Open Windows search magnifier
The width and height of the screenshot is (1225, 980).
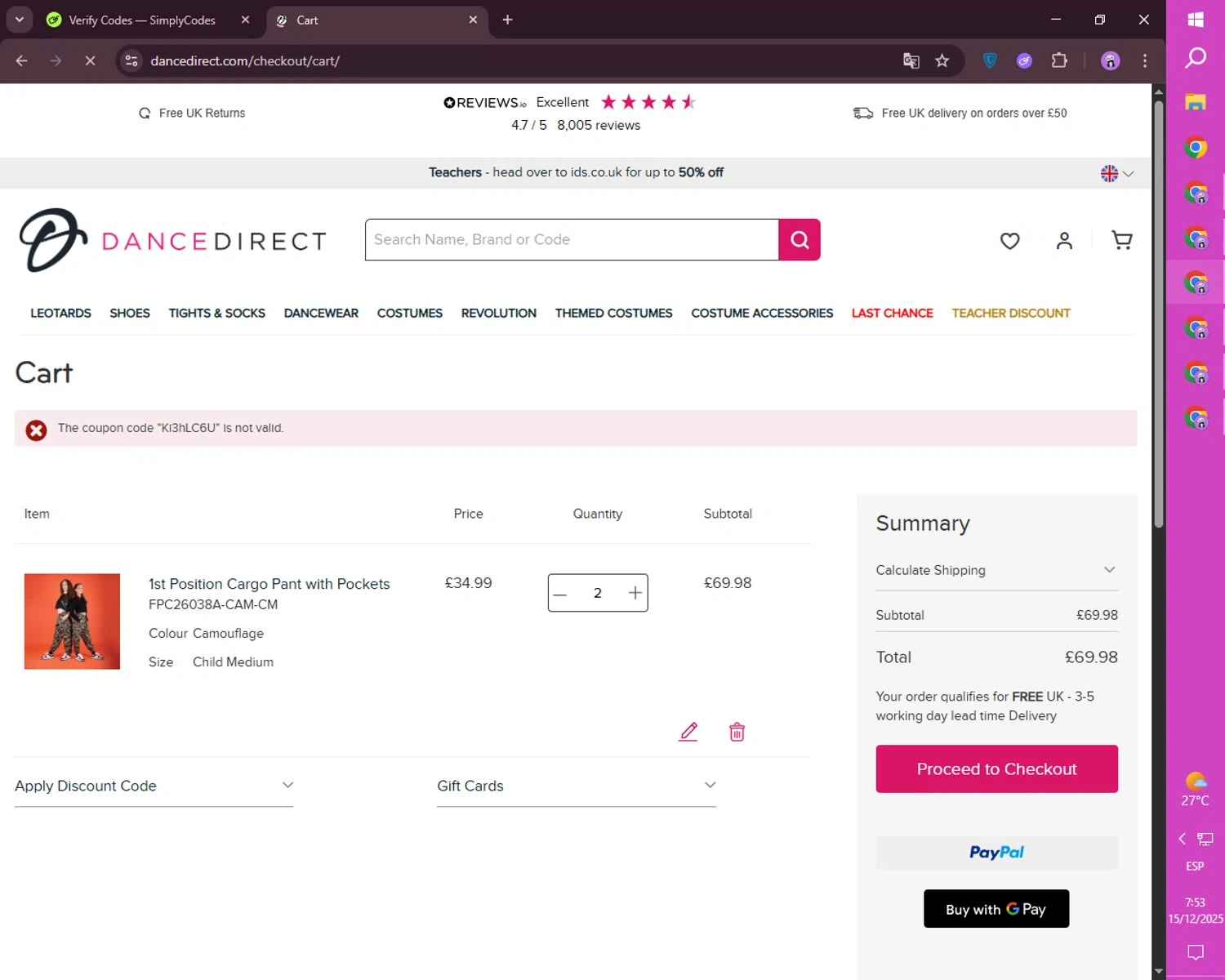tap(1196, 58)
